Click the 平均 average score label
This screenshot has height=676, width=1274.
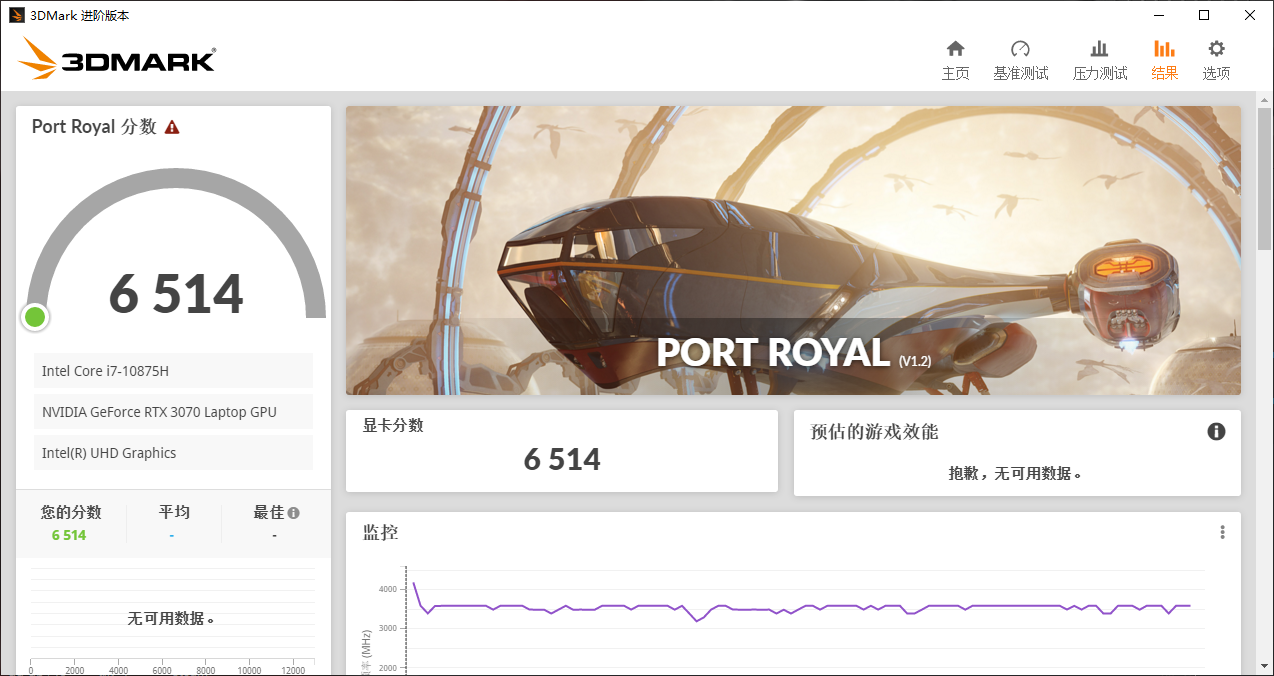(174, 512)
